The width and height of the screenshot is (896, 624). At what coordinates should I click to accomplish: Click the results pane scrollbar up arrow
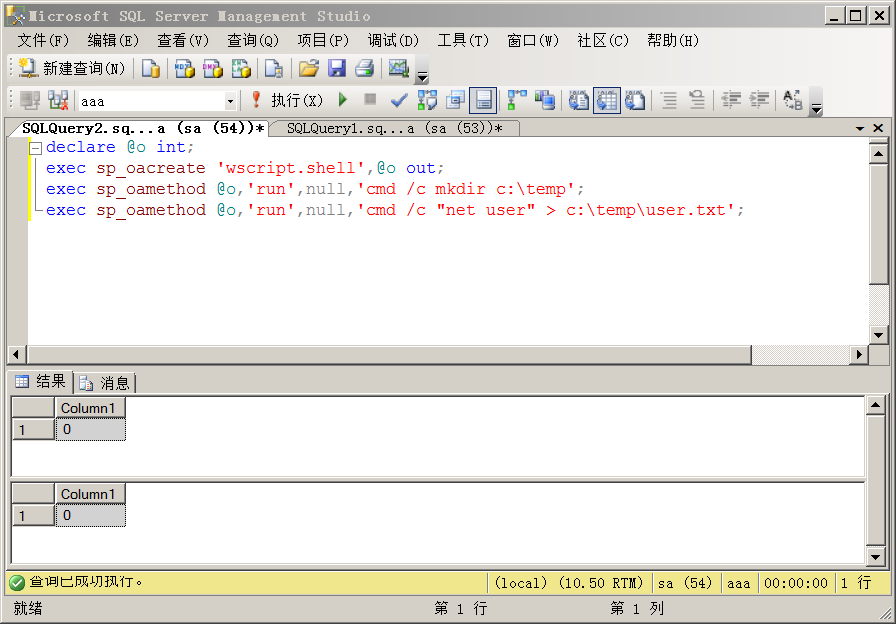click(876, 406)
